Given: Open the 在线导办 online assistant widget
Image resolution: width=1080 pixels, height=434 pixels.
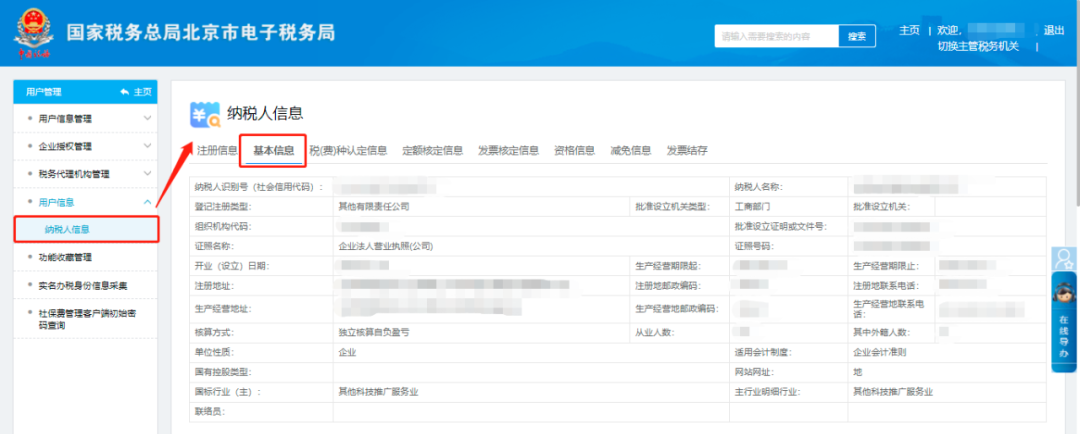Looking at the screenshot, I should (x=1064, y=308).
